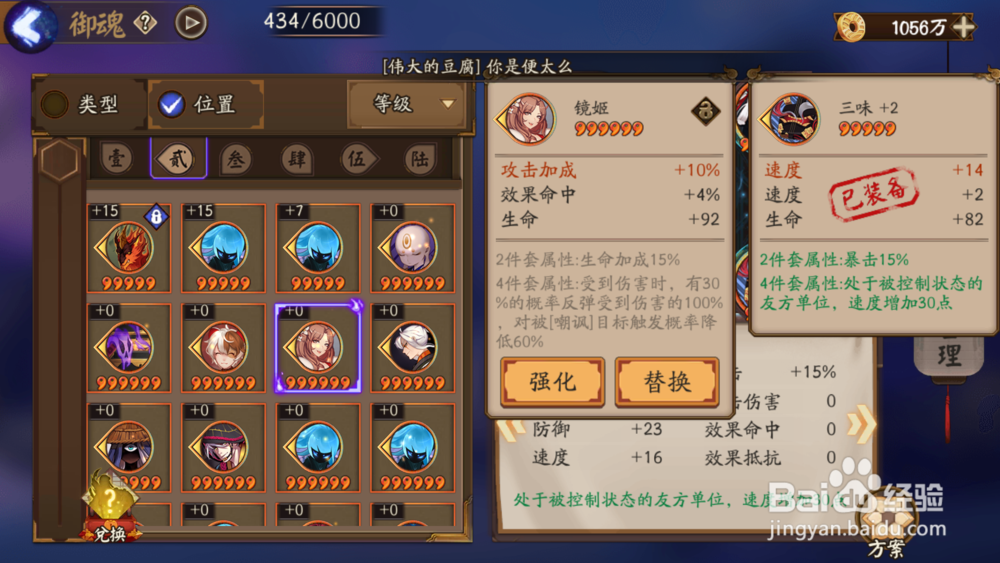
Task: Click the 强化 enhance button
Action: click(x=552, y=381)
